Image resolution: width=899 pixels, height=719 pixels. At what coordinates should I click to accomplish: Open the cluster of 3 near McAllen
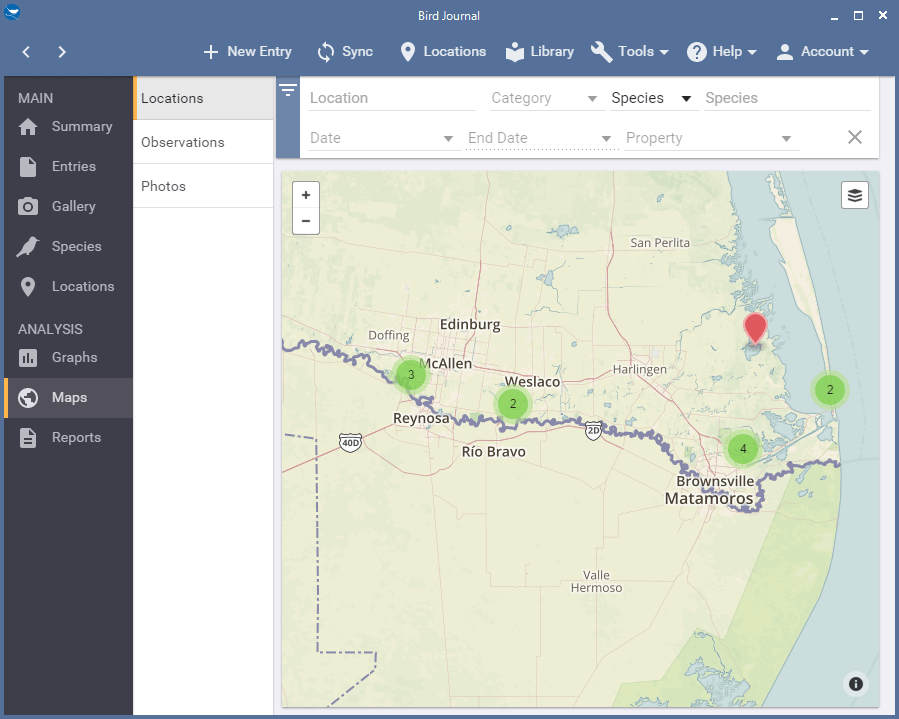(411, 375)
